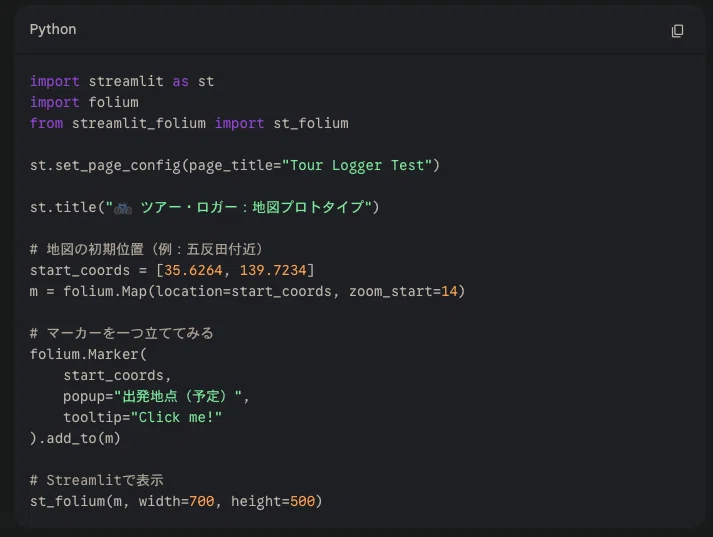The width and height of the screenshot is (713, 537).
Task: Click the "Click me!" tooltip string
Action: click(x=176, y=417)
